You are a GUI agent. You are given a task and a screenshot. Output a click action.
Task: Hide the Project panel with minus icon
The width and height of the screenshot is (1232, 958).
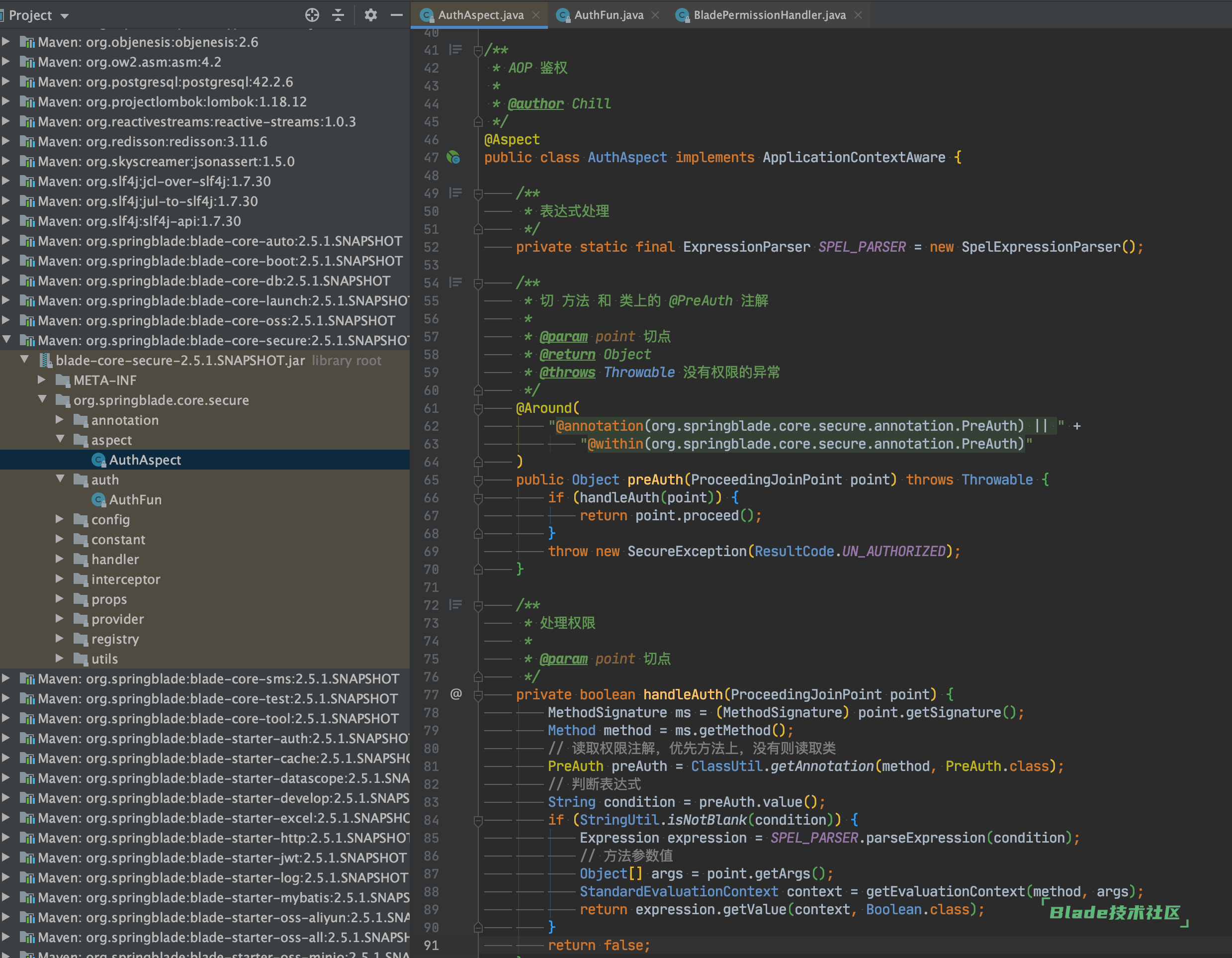click(397, 15)
